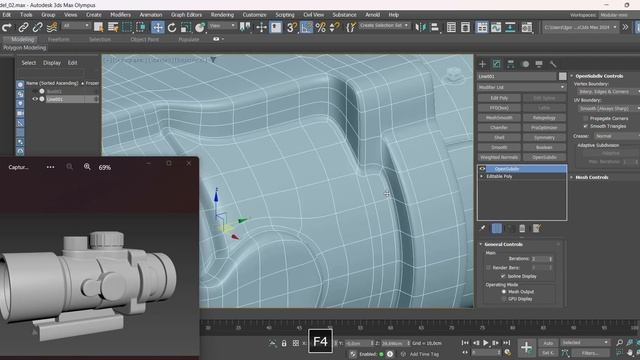The width and height of the screenshot is (640, 360).
Task: Open the UV Boundary dropdown
Action: coord(608,109)
